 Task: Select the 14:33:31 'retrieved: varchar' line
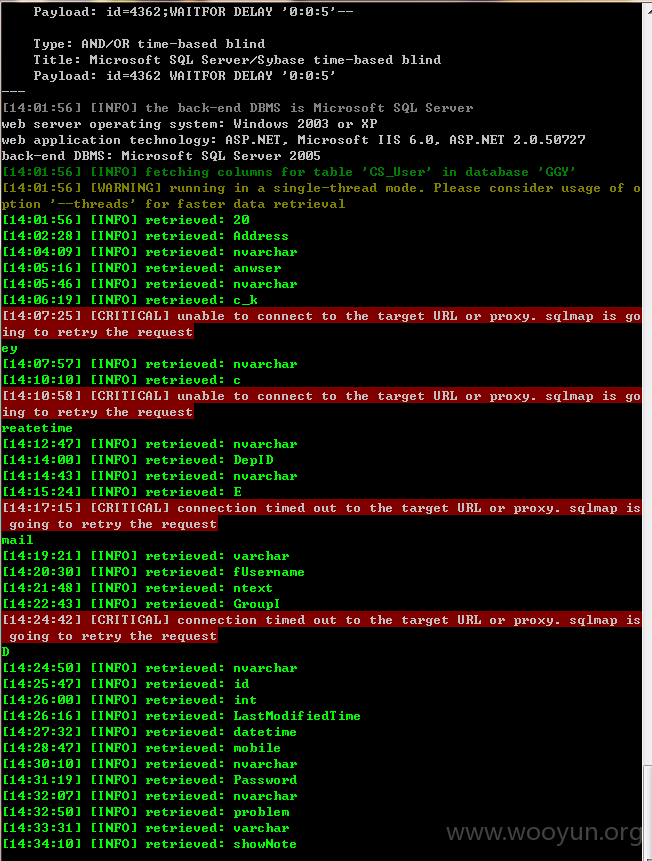[146, 828]
